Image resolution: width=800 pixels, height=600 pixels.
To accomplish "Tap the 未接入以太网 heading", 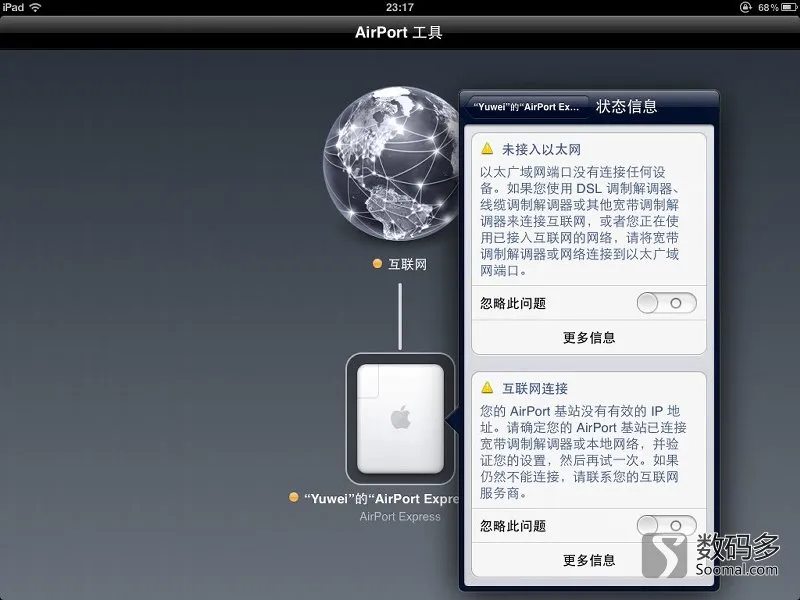I will (x=541, y=149).
